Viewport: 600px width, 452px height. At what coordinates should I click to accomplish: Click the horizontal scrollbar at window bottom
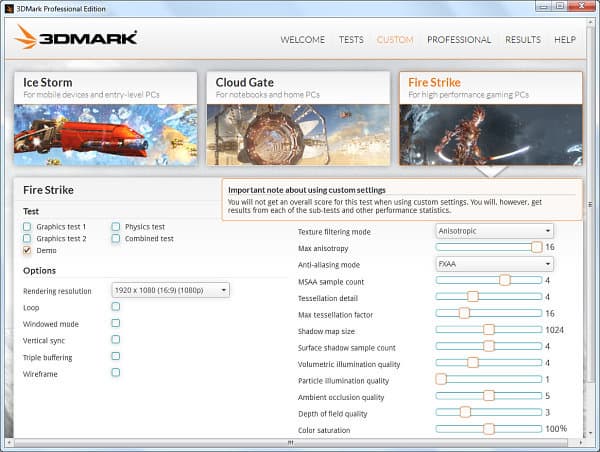(291, 442)
